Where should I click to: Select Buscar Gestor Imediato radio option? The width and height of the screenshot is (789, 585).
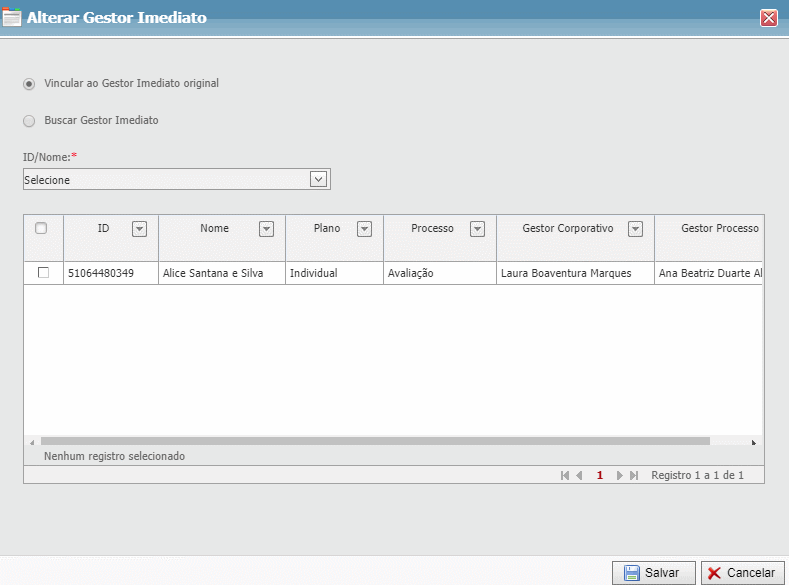click(29, 121)
